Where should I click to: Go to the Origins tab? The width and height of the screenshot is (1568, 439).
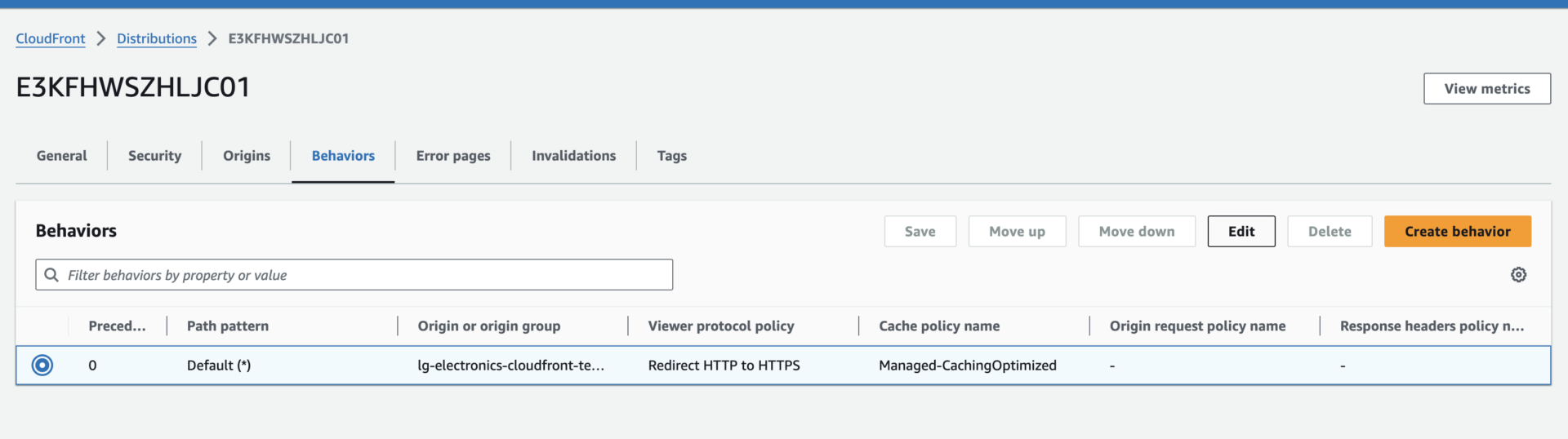(247, 156)
